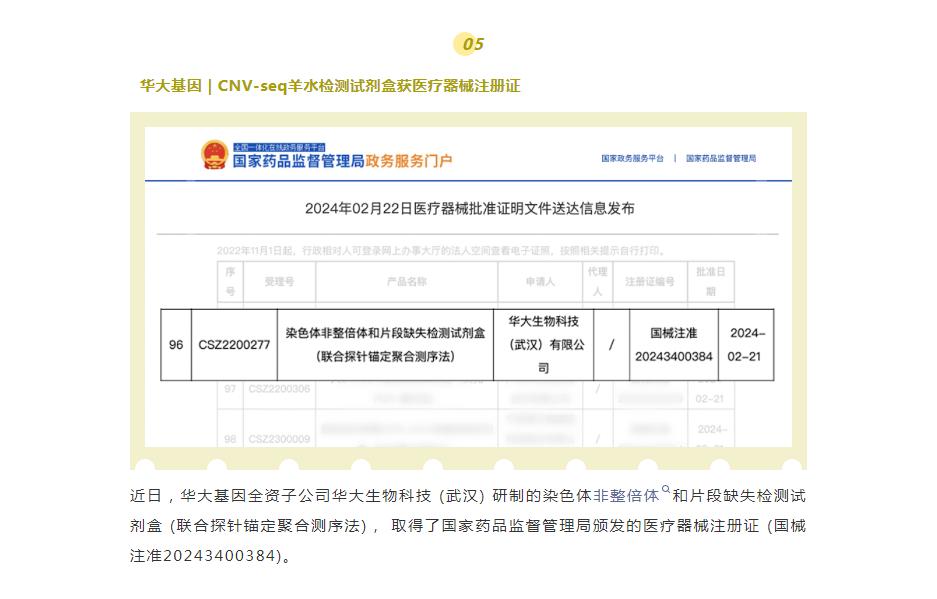Open the 国家政务服务平台 link
The width and height of the screenshot is (937, 599).
pos(632,158)
